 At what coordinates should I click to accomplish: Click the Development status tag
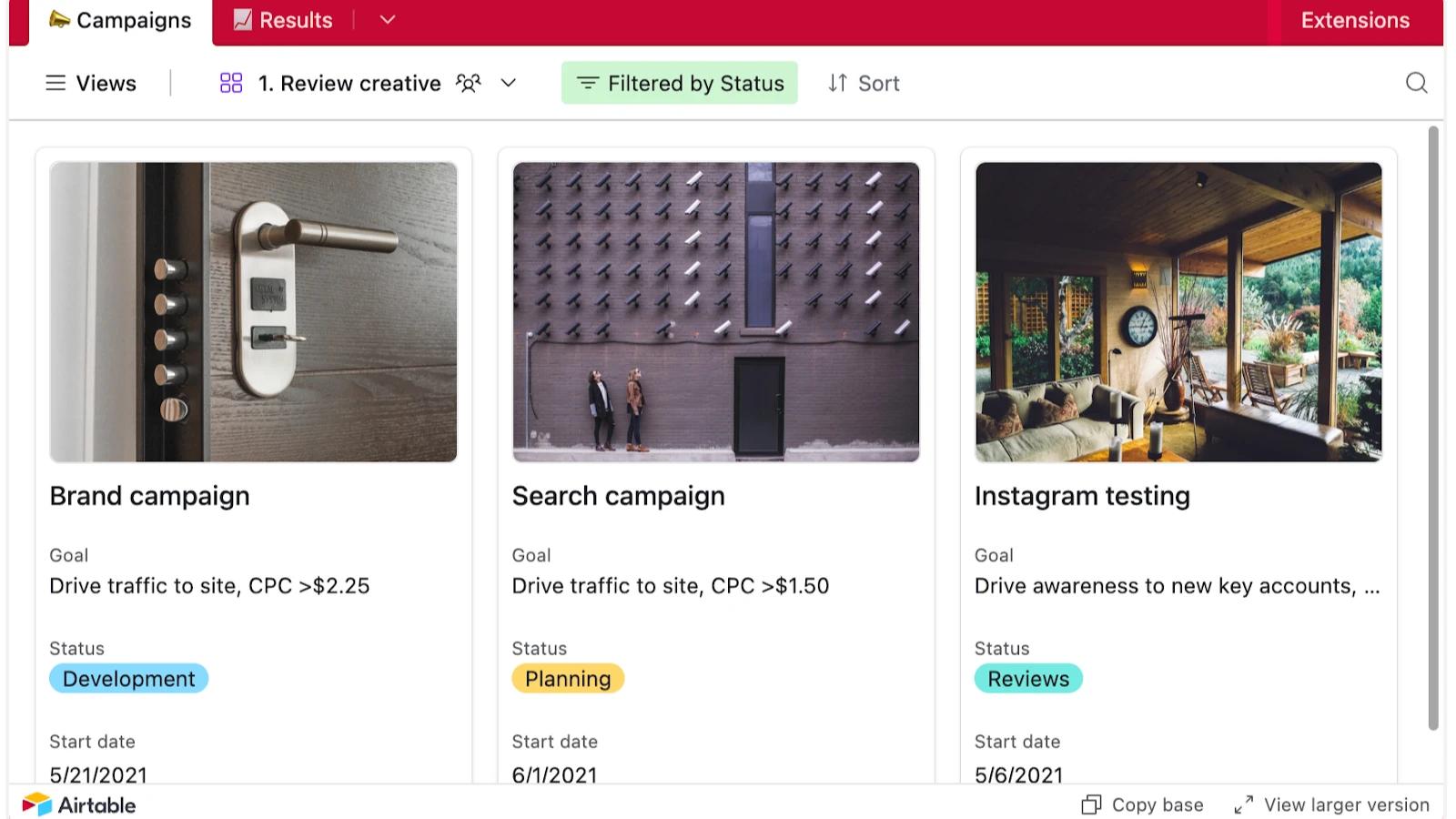pos(128,679)
